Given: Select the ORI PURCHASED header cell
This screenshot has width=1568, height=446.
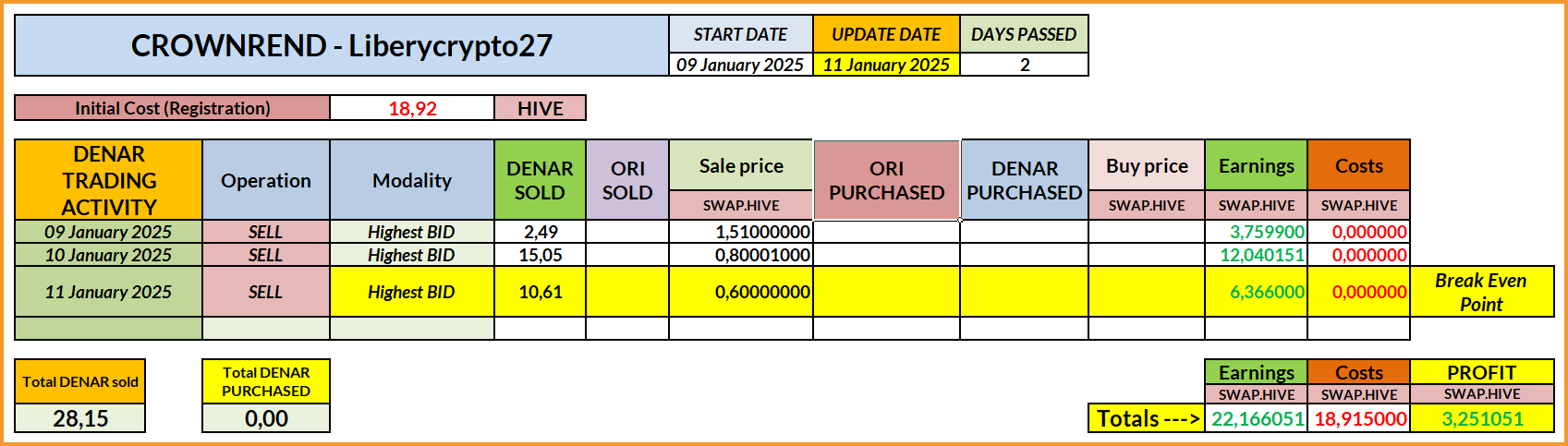Looking at the screenshot, I should coord(887,180).
